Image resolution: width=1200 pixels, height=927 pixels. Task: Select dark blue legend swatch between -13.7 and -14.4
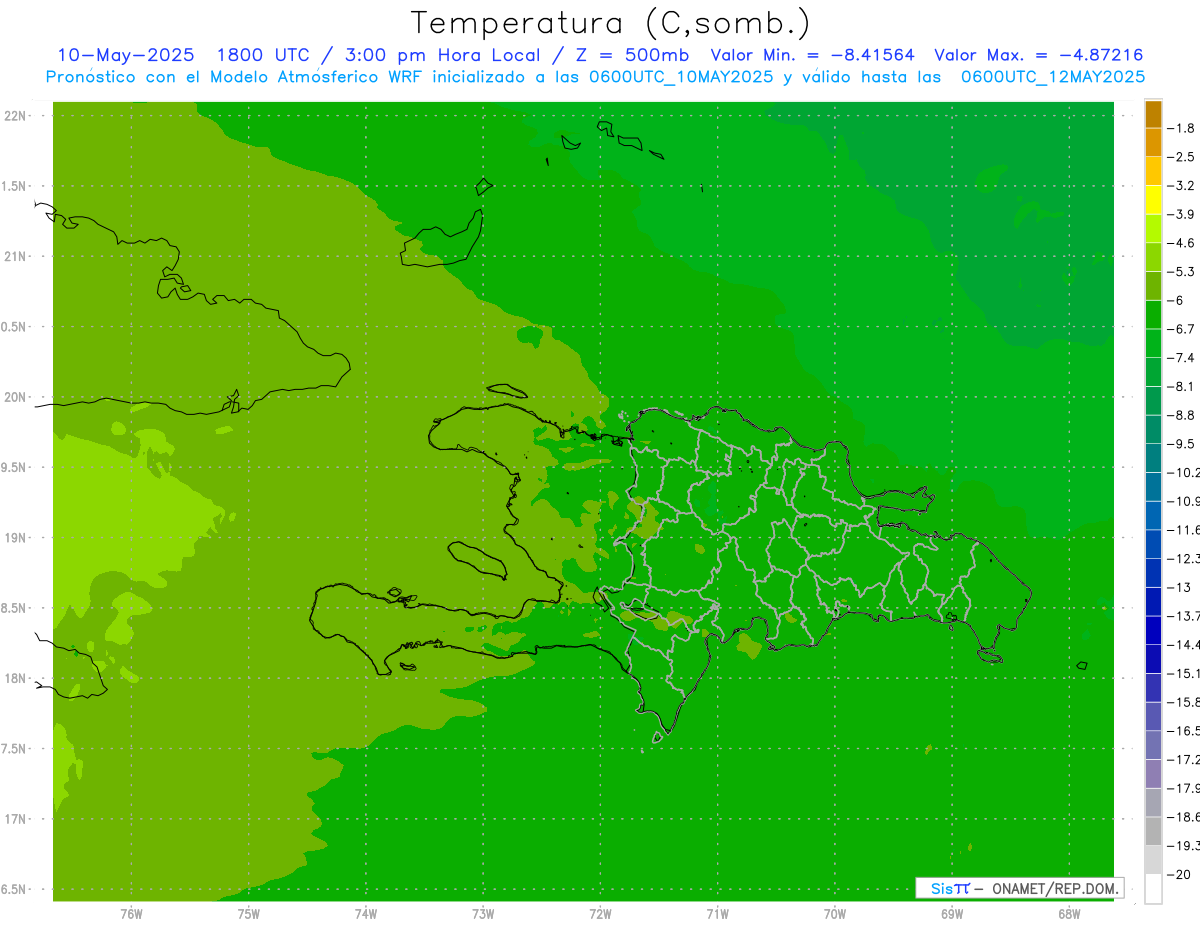1153,630
